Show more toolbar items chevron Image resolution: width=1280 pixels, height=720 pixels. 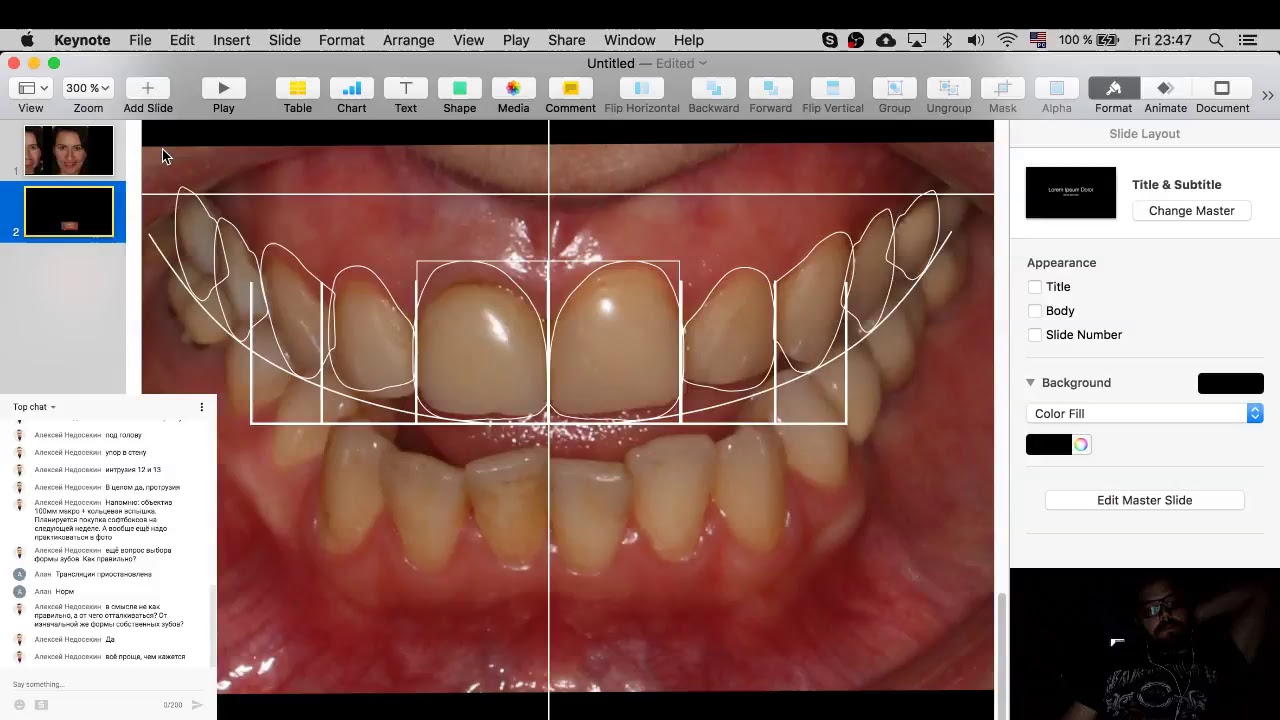(x=1267, y=95)
